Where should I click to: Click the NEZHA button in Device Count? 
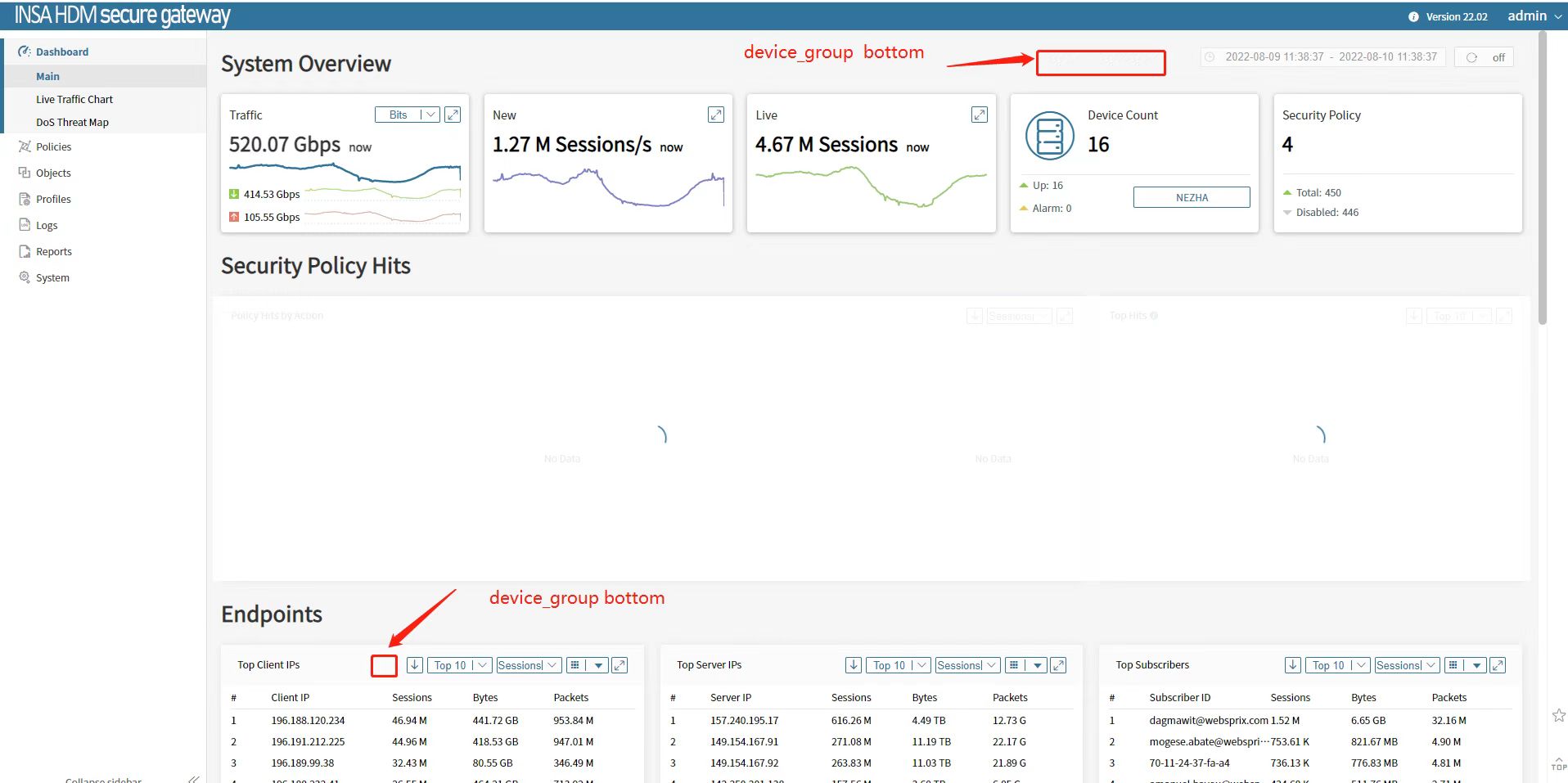click(x=1191, y=197)
